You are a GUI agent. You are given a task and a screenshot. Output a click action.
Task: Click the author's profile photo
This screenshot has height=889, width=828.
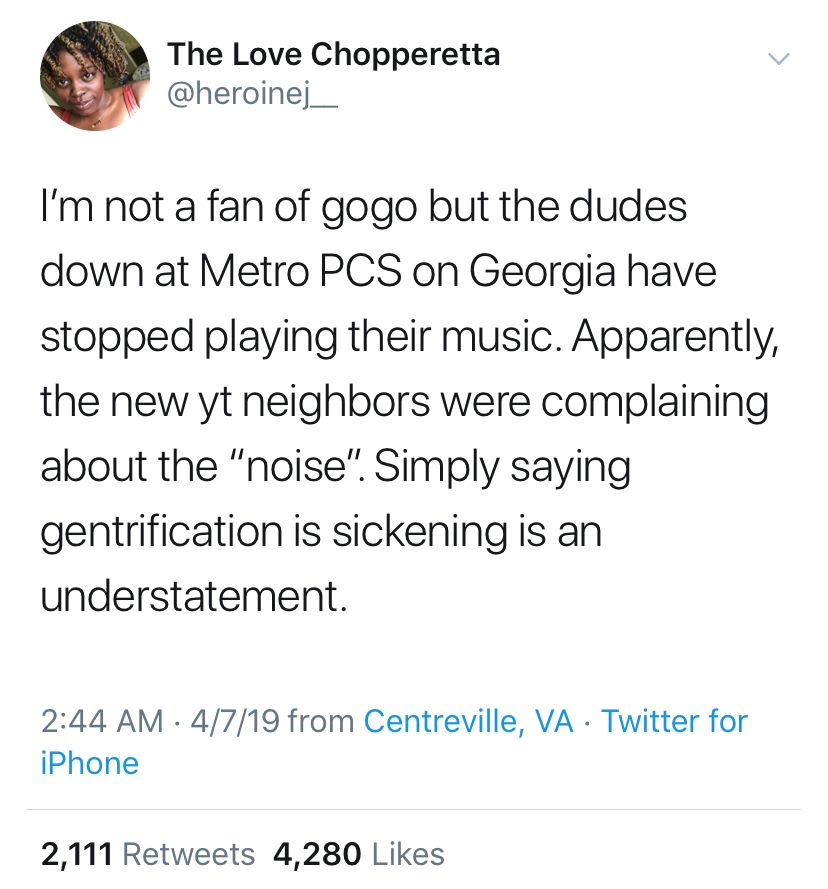pos(88,75)
